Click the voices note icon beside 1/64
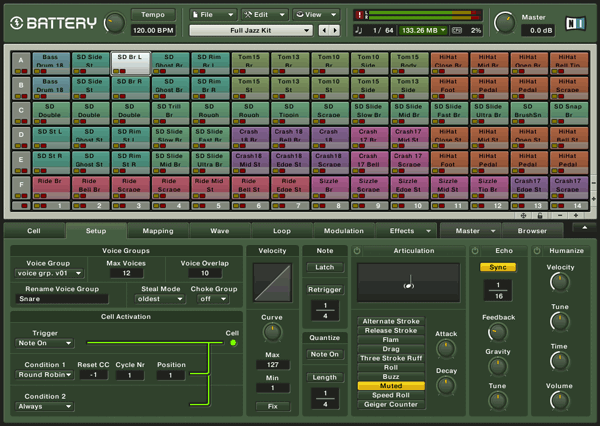Image resolution: width=600 pixels, height=426 pixels. (x=359, y=30)
